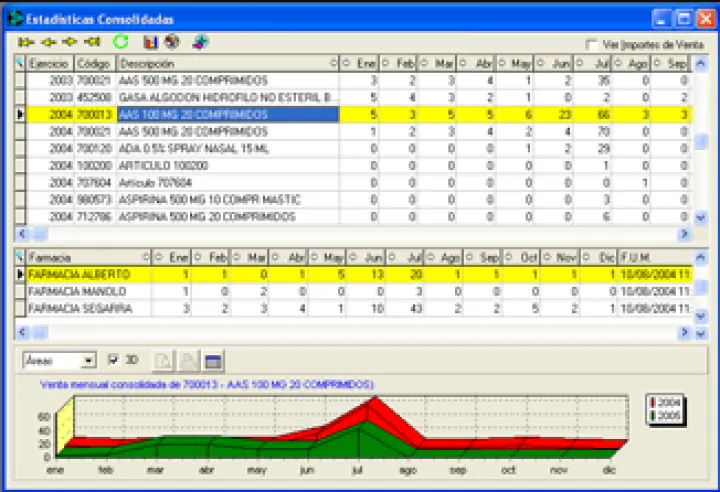Sort by Descripción column header
This screenshot has width=720, height=492.
point(225,63)
